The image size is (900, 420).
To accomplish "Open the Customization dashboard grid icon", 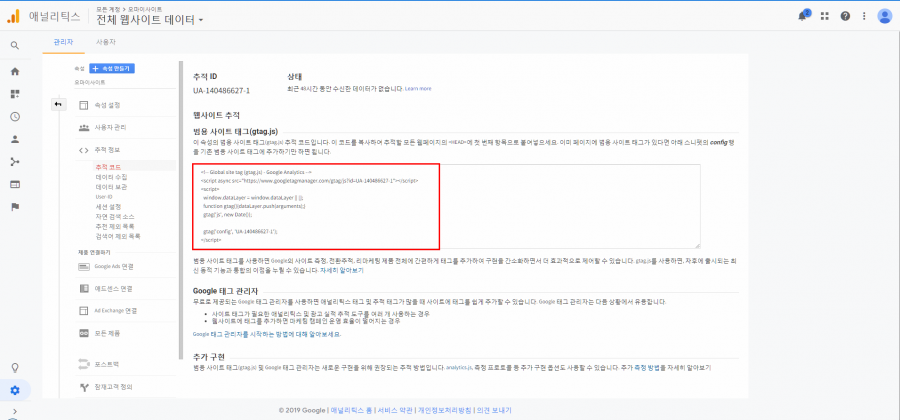I will coord(15,94).
